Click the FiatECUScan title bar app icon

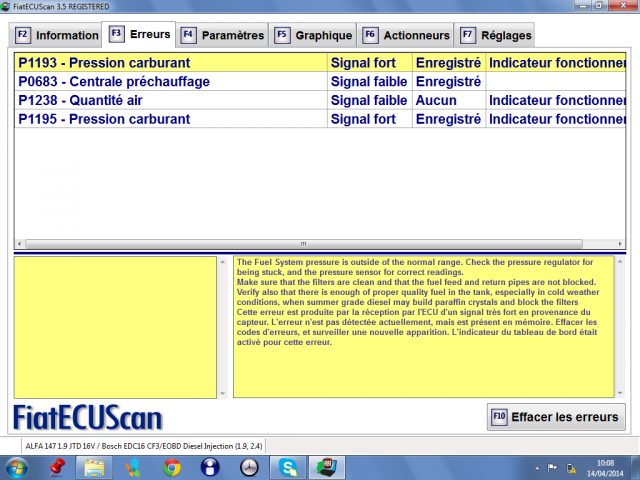tap(5, 6)
